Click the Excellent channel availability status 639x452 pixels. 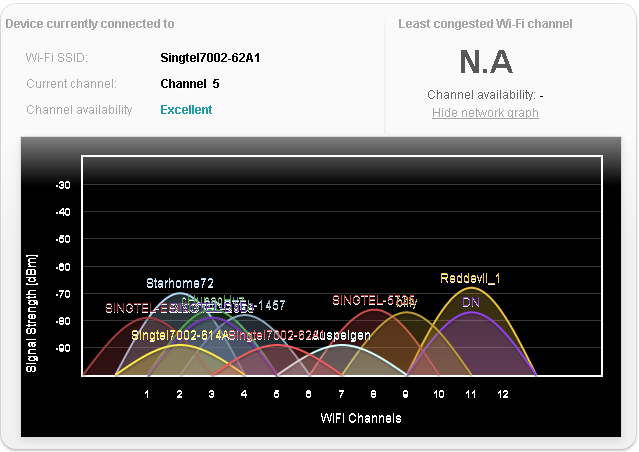[x=186, y=110]
